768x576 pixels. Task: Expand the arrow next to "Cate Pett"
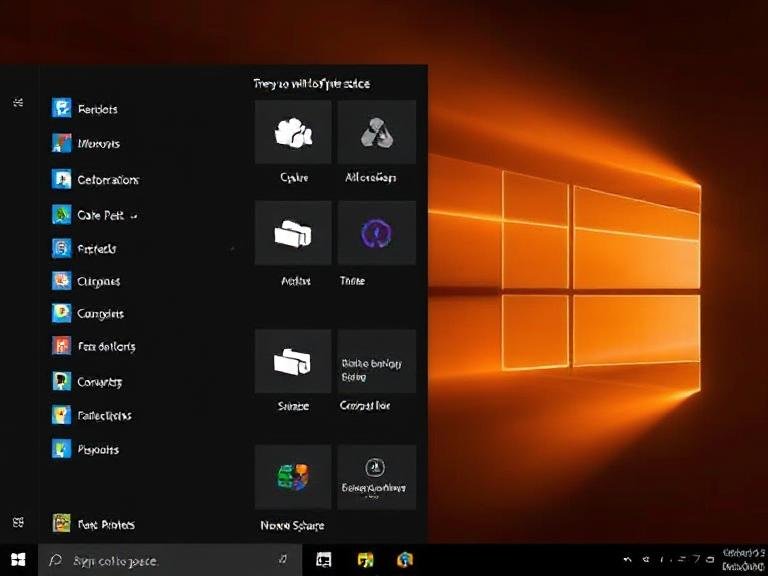(x=134, y=216)
